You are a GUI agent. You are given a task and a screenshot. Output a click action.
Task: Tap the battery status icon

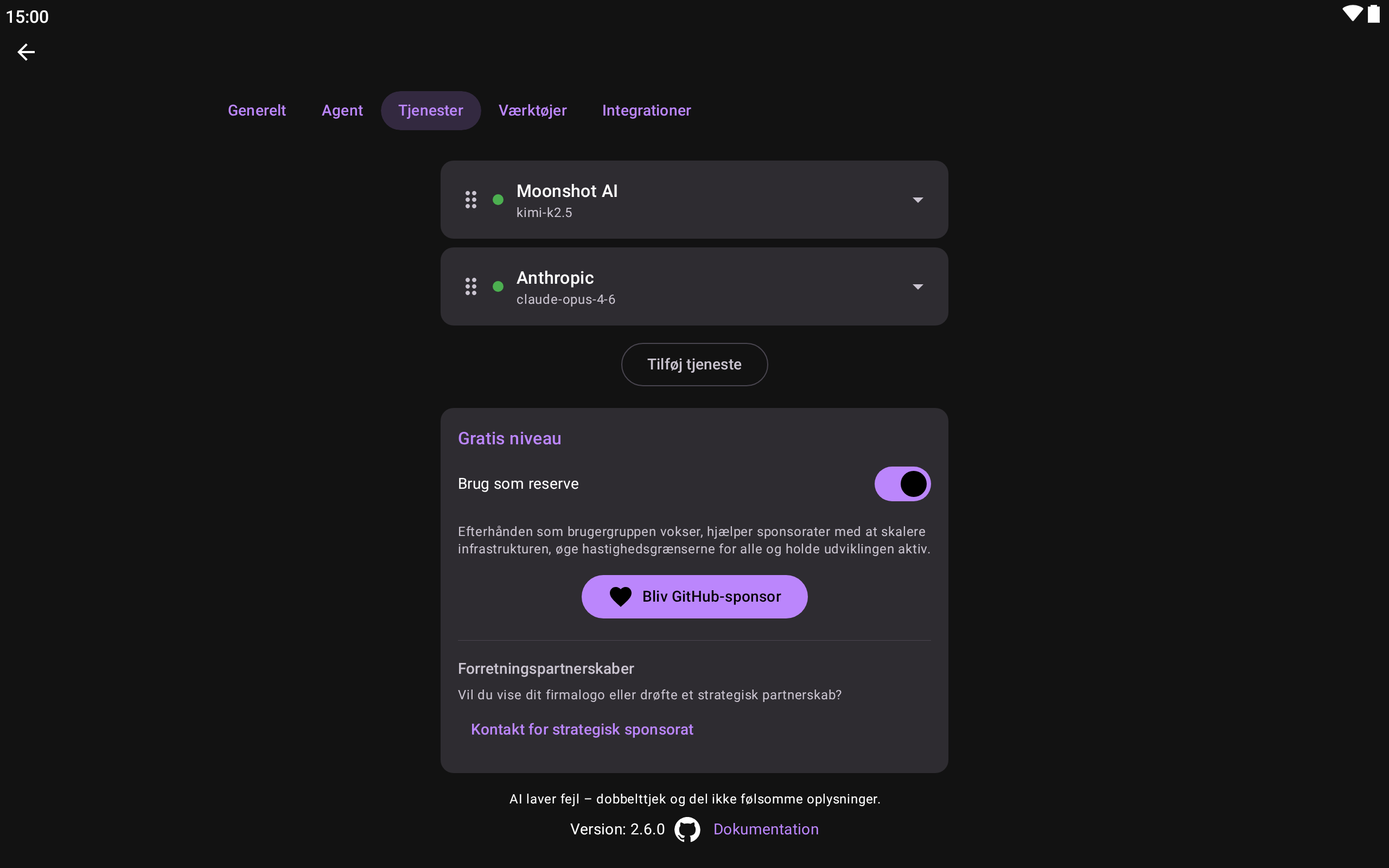(1373, 14)
